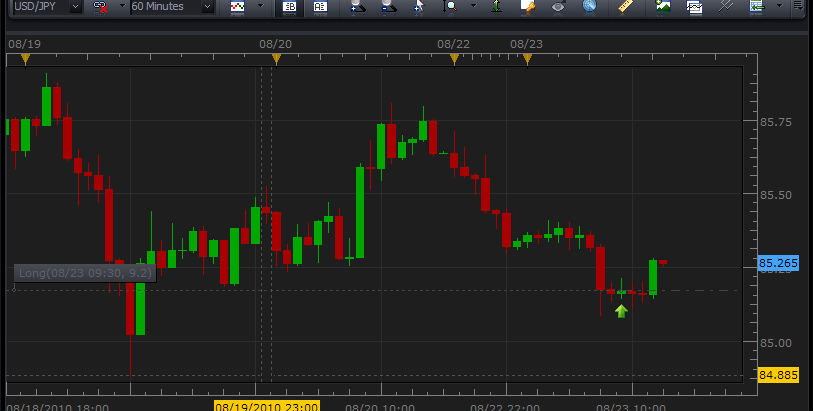The width and height of the screenshot is (813, 411).
Task: Click the 08/23 date label on top axis
Action: point(526,45)
